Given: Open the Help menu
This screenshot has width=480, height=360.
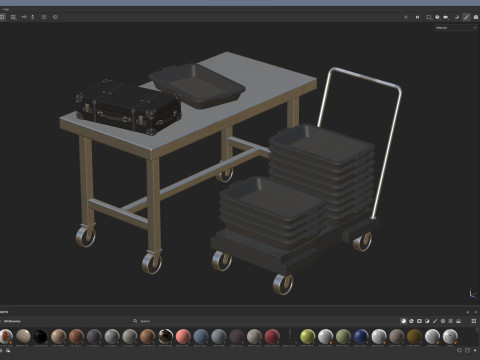Looking at the screenshot, I should pyautogui.click(x=6, y=9).
